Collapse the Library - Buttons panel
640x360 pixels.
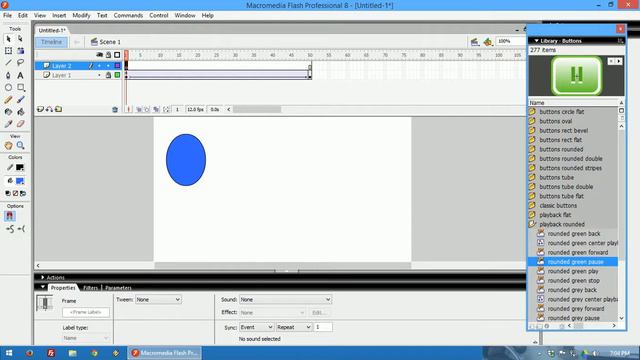[x=536, y=41]
